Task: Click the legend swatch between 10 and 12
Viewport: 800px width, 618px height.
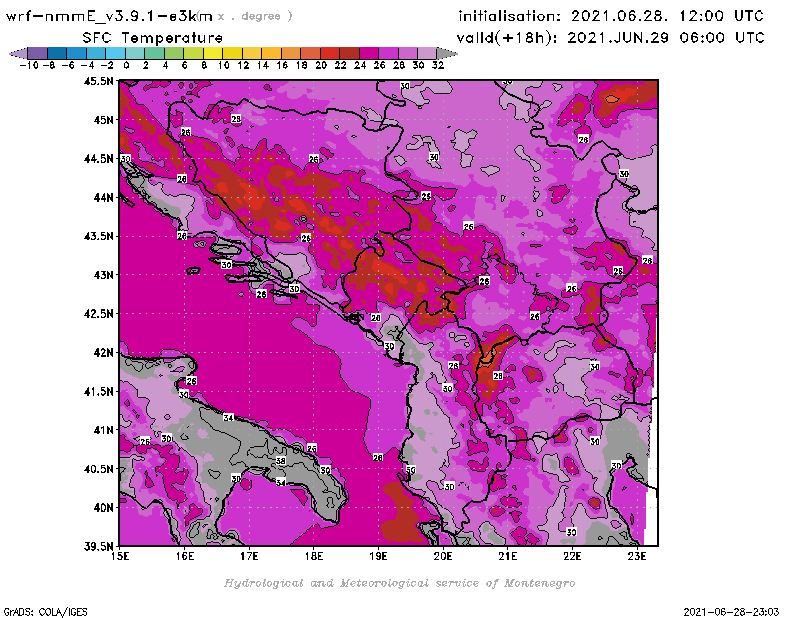Action: click(232, 54)
